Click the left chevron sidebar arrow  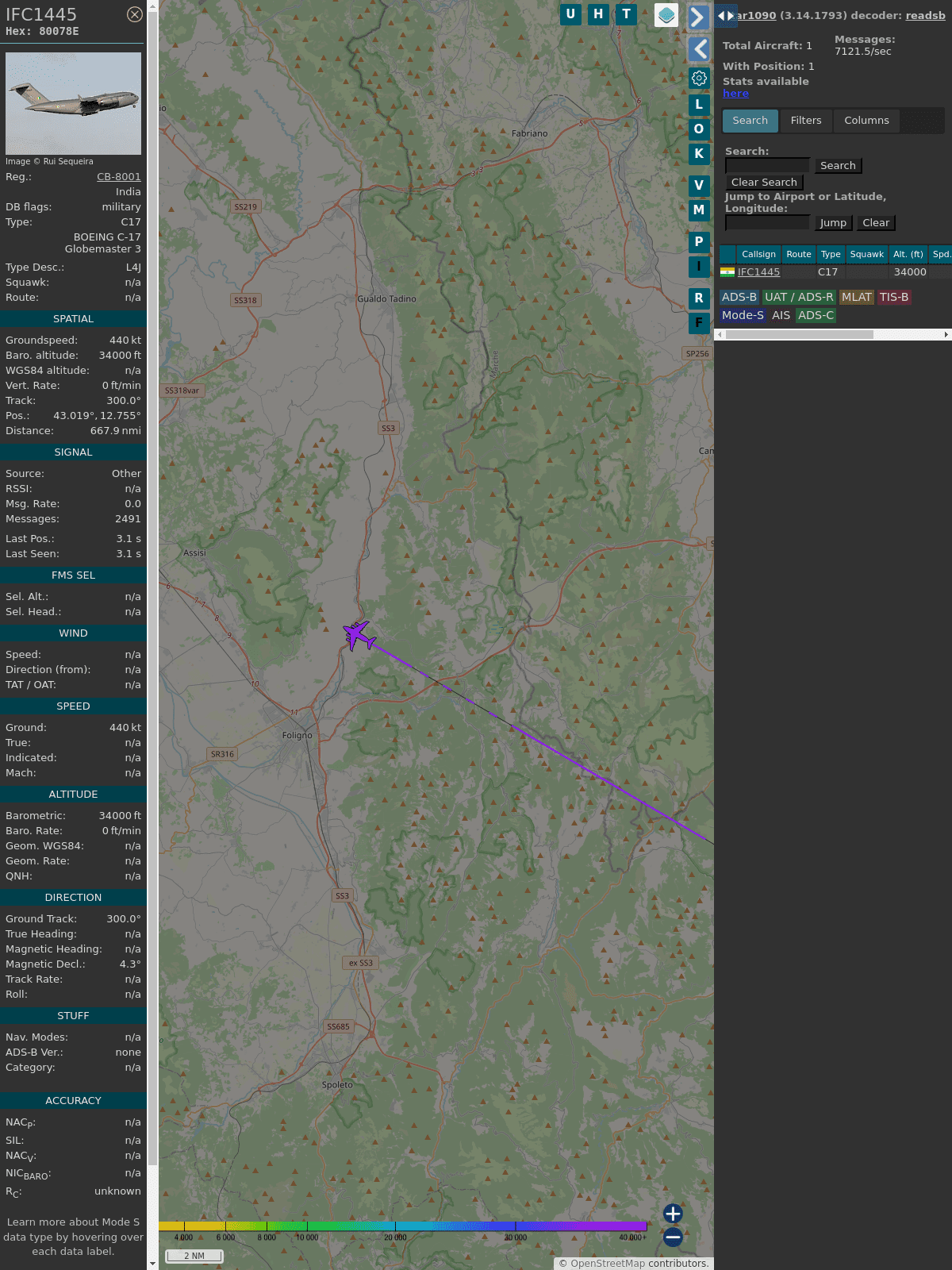[698, 49]
